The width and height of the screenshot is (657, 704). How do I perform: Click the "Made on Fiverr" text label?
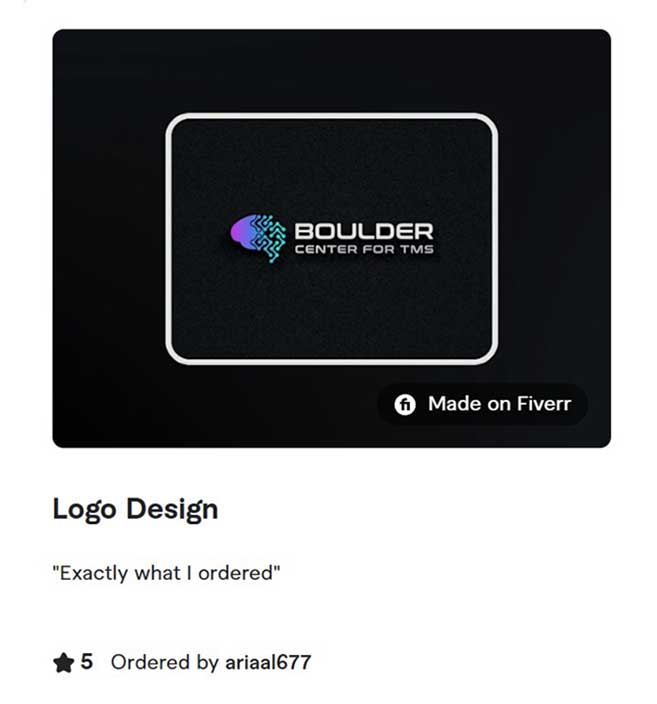[499, 404]
